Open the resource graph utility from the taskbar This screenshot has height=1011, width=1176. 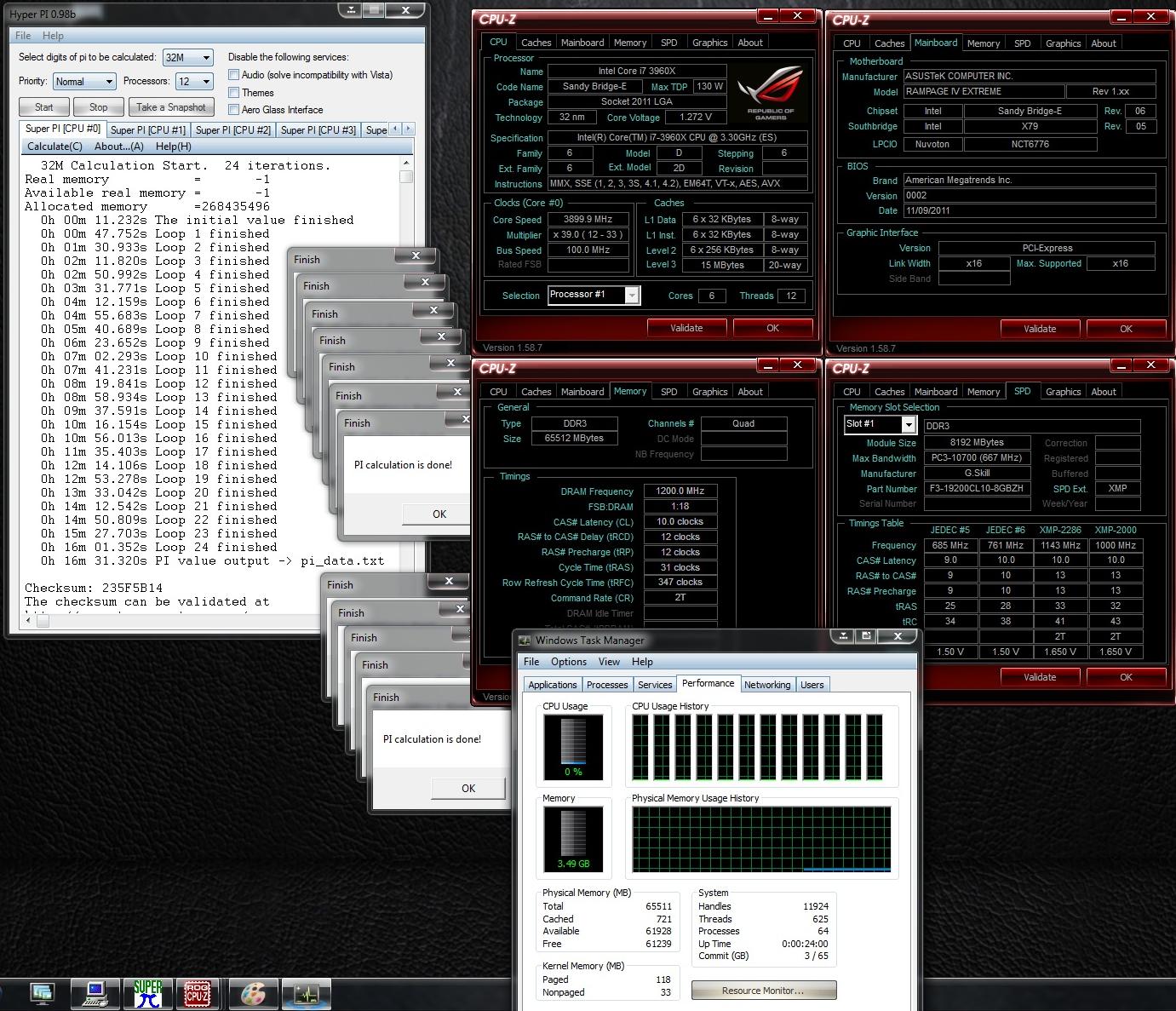pyautogui.click(x=307, y=994)
